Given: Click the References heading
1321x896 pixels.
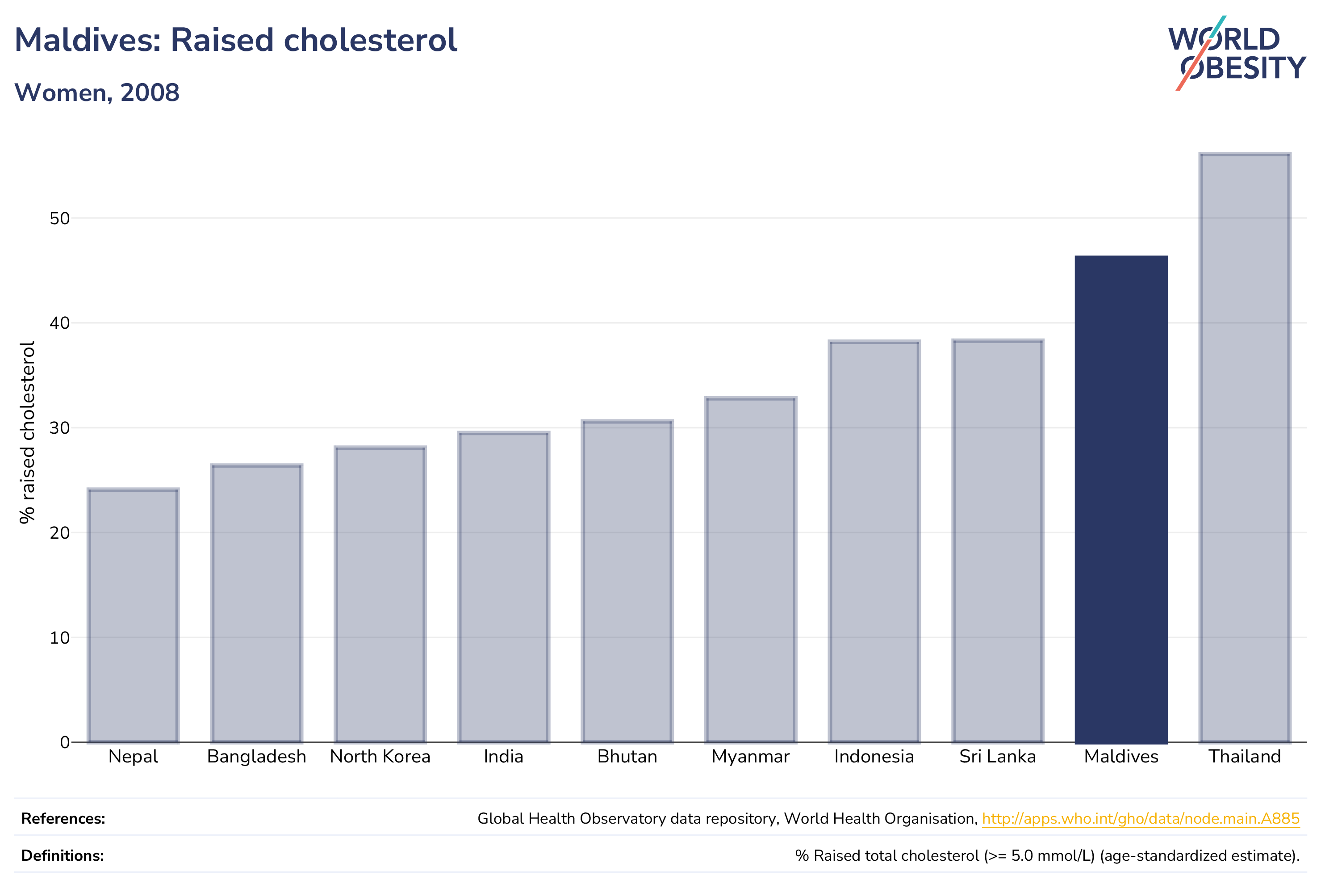Looking at the screenshot, I should point(63,819).
